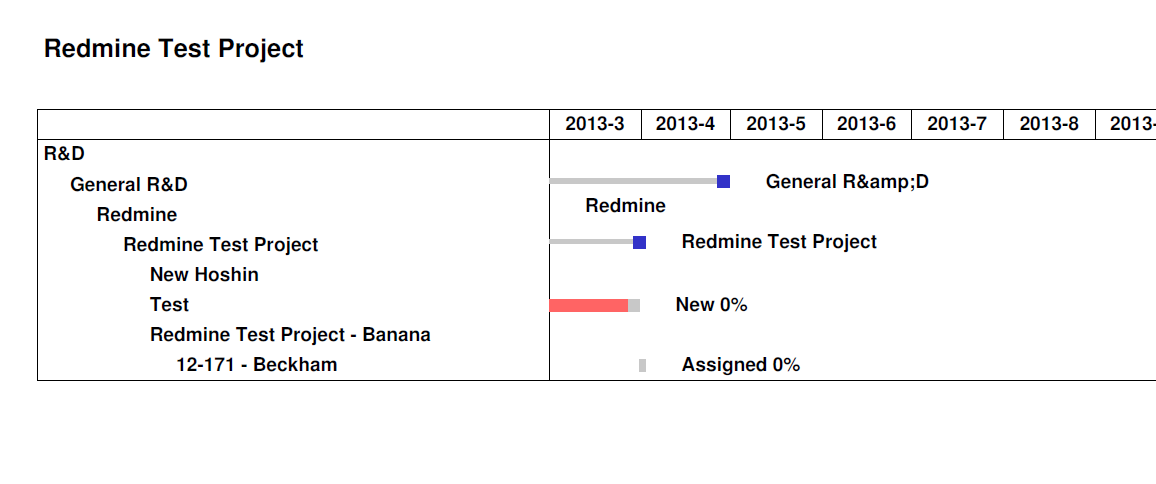Select the Redmine tree item
This screenshot has height=484, width=1156.
[136, 214]
